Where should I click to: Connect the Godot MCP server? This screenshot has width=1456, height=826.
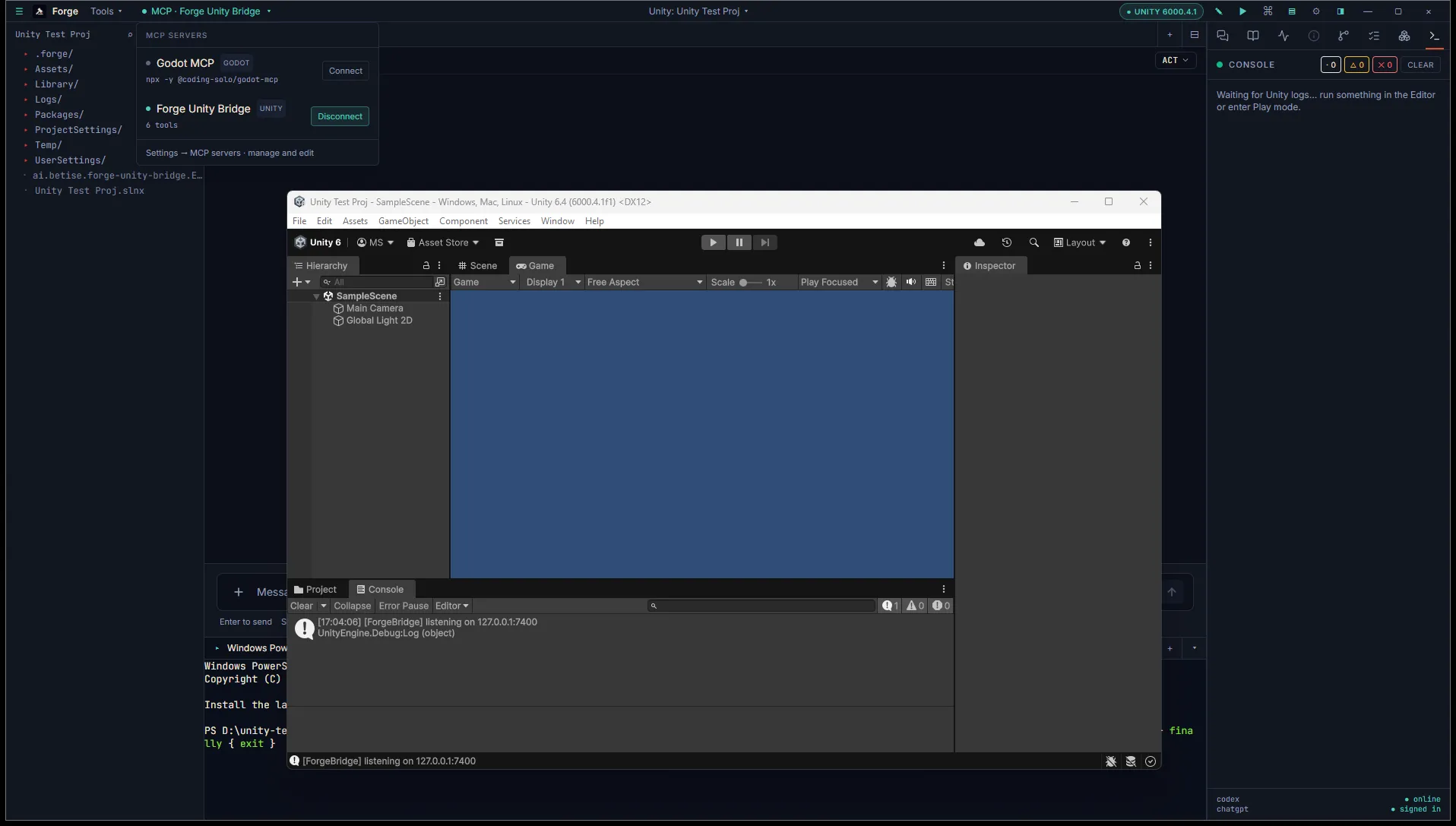tap(346, 71)
